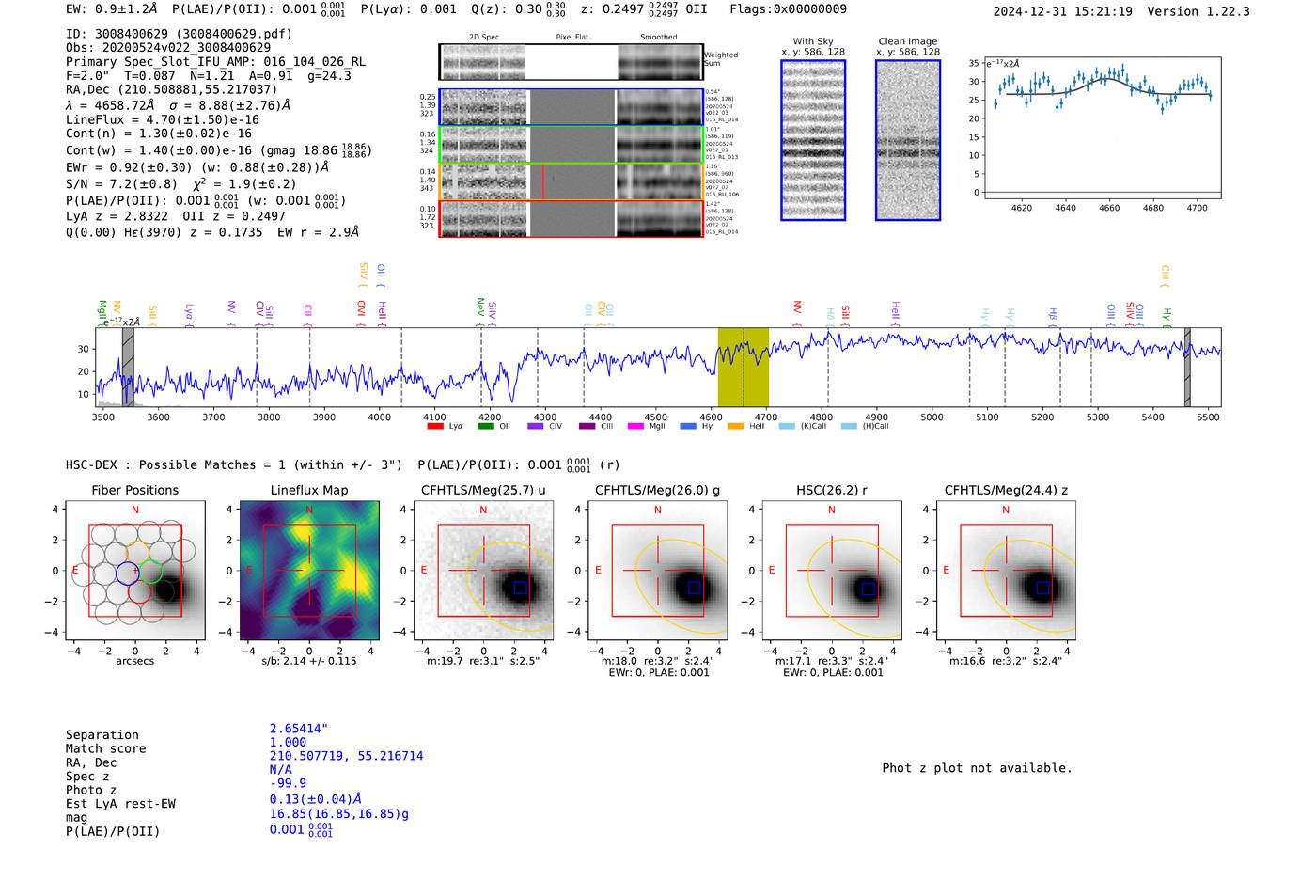Click the Phot z plot not available message

(x=977, y=768)
